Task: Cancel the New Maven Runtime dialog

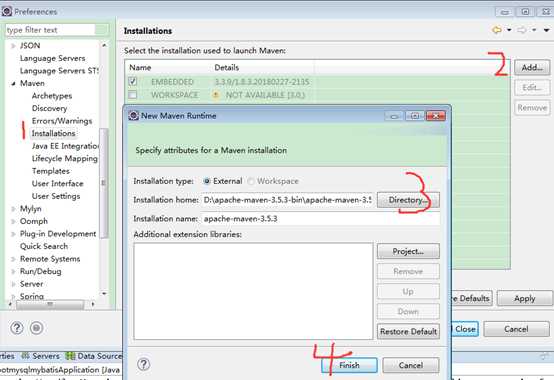Action: pos(411,365)
